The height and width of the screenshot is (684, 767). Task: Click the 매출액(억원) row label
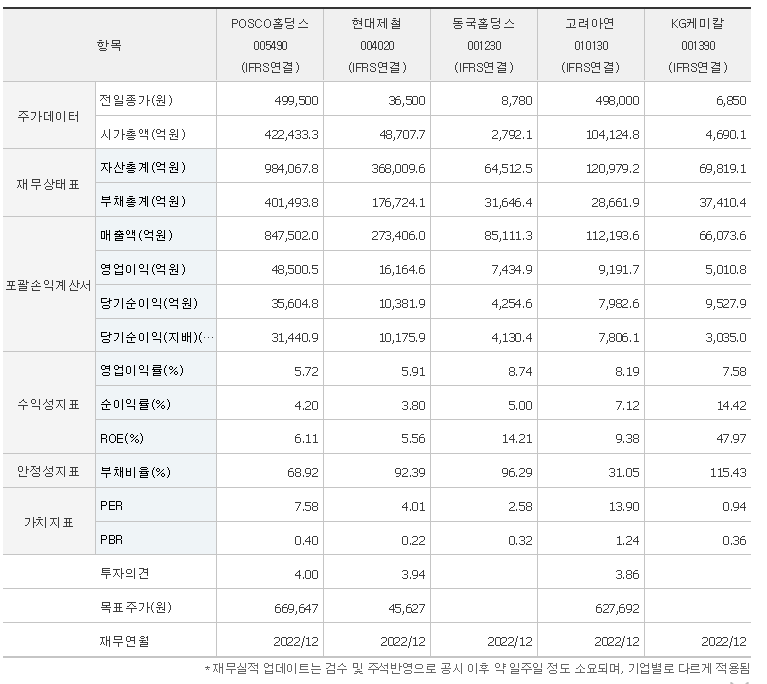(136, 235)
